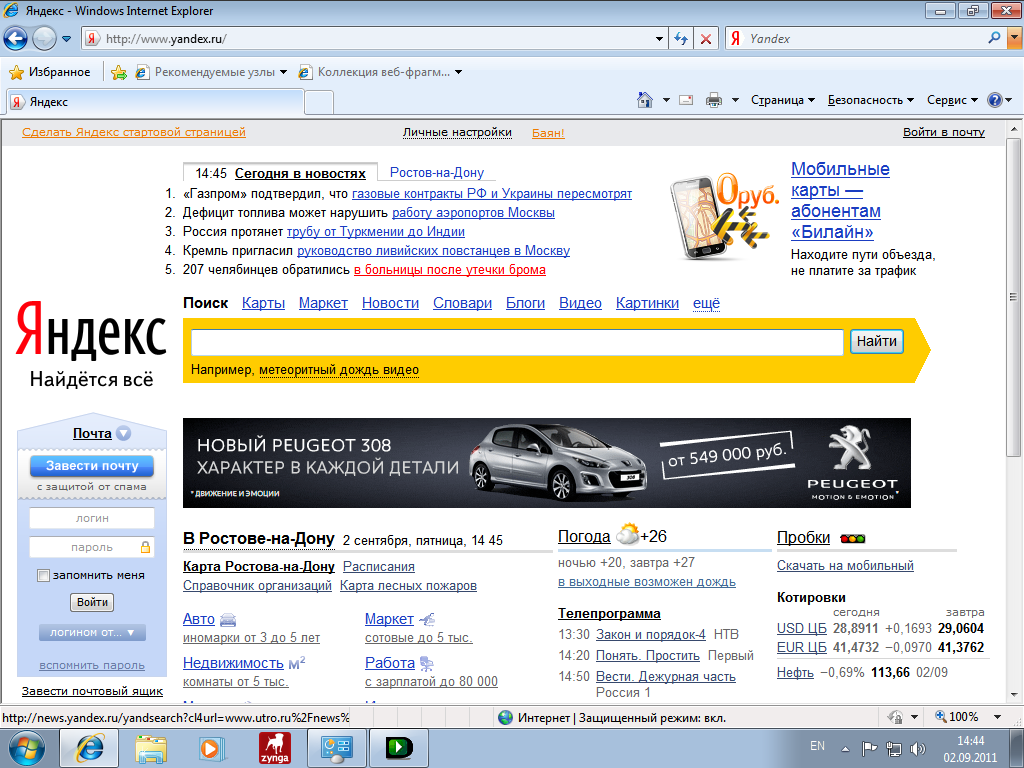Open the Страница menu
The image size is (1024, 768).
point(782,100)
